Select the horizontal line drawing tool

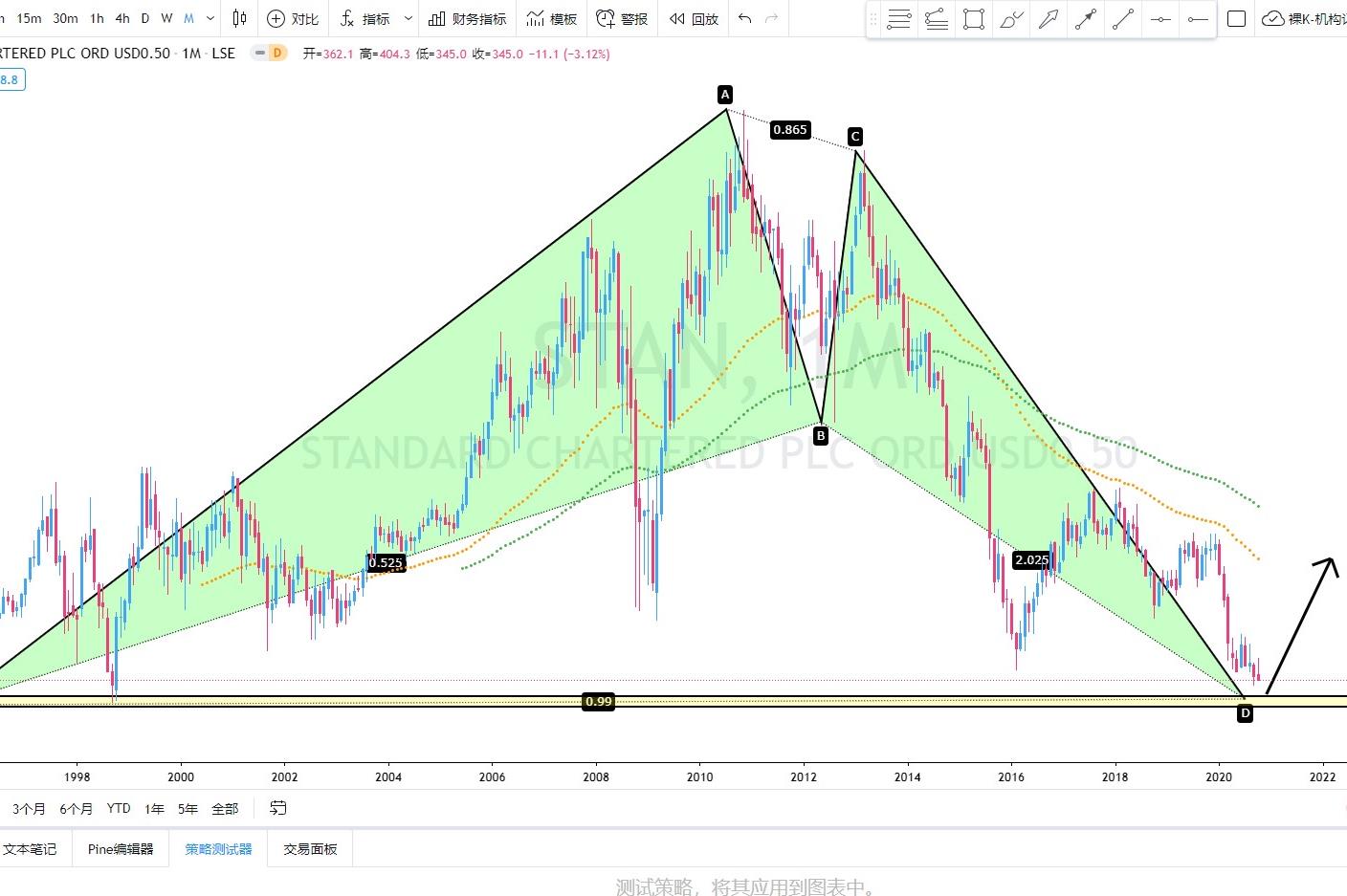[1160, 19]
